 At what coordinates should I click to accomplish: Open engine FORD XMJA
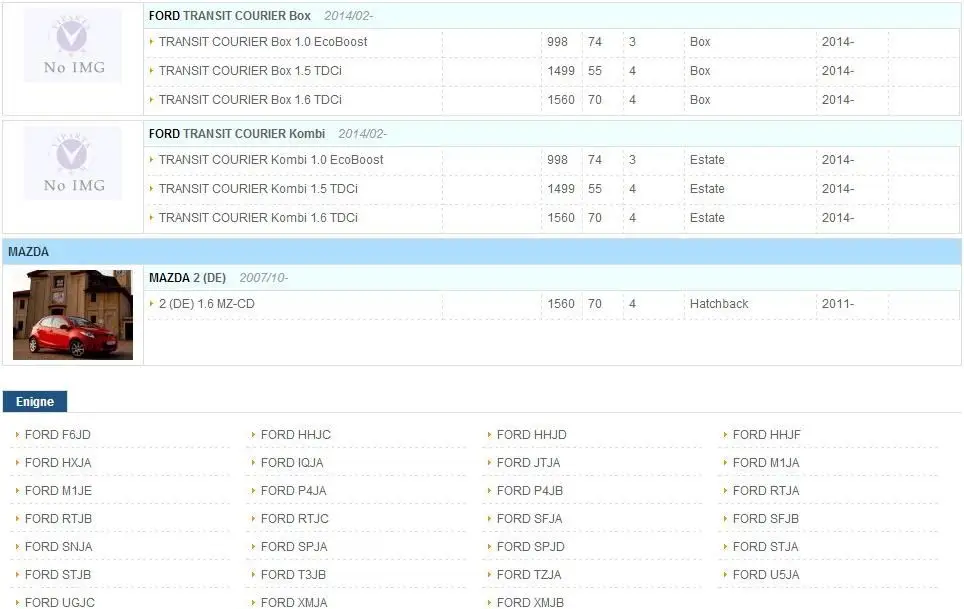[x=294, y=602]
